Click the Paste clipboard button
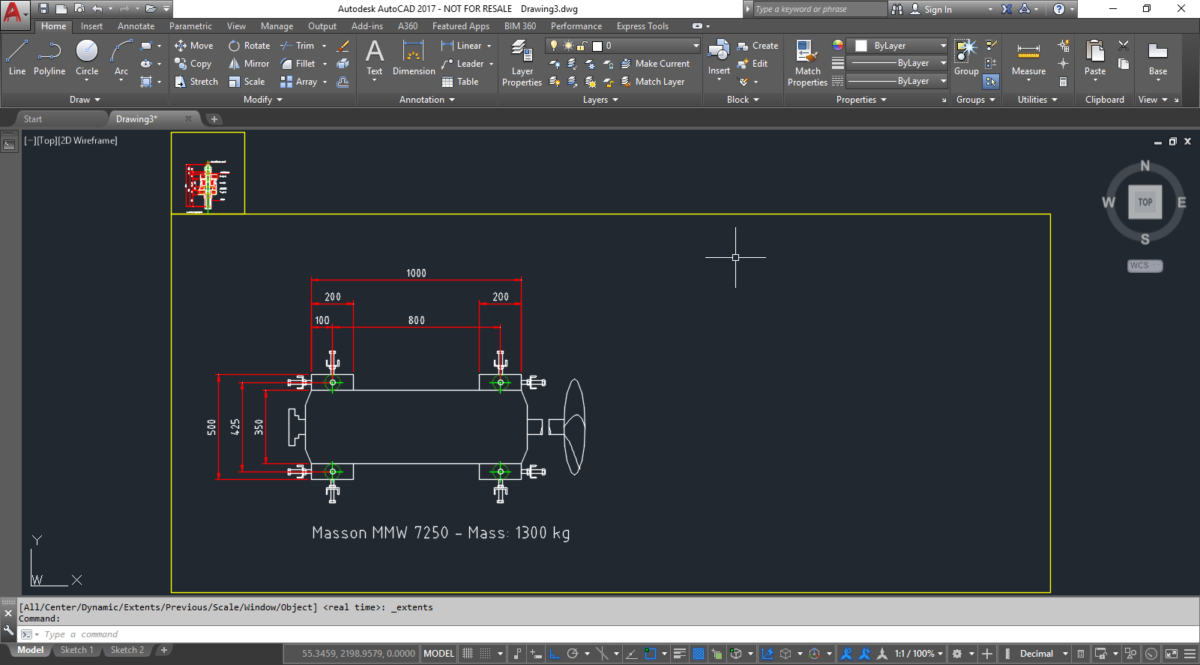The image size is (1200, 665). click(x=1095, y=58)
